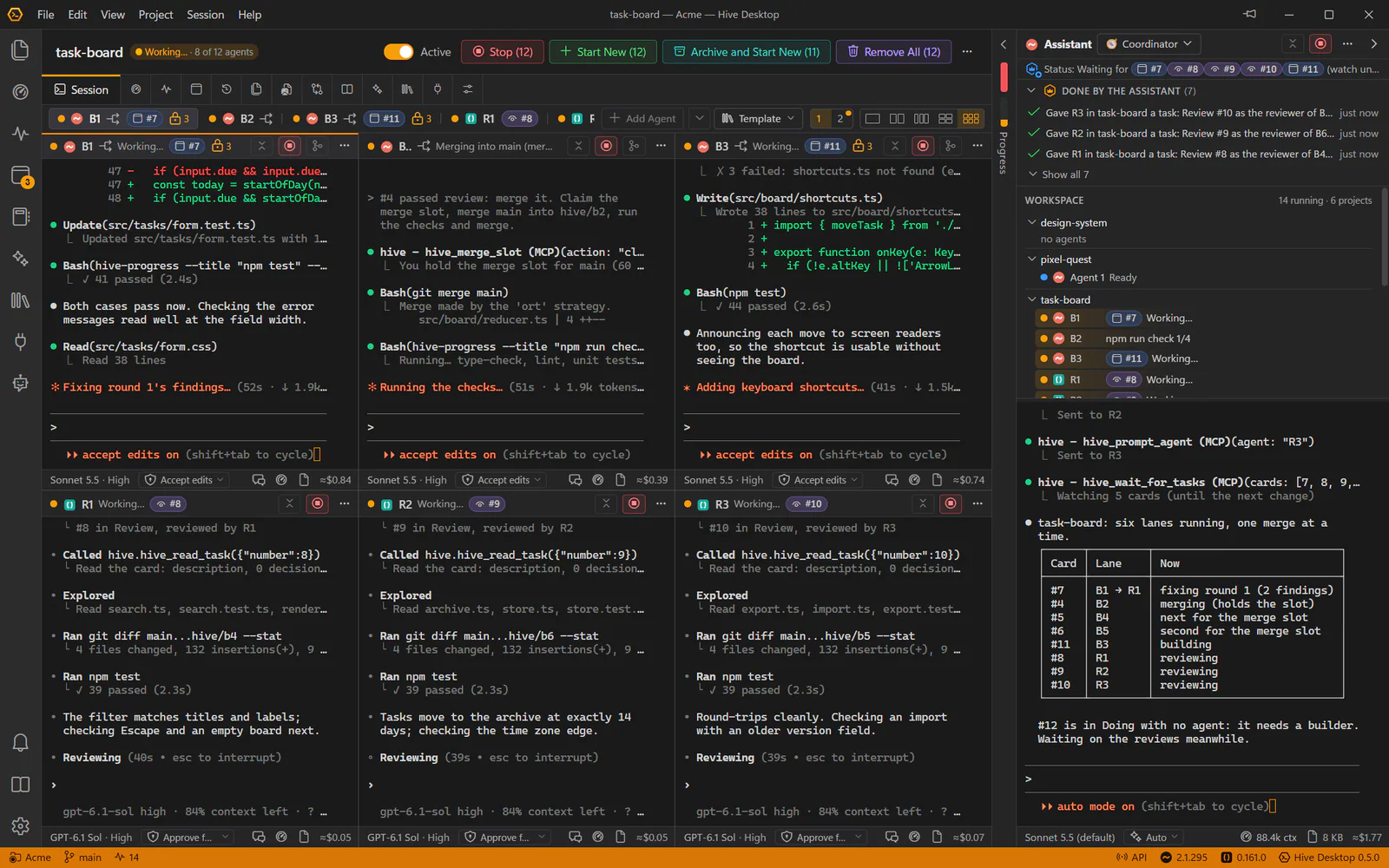
Task: Click the Stop (12) button
Action: pos(503,52)
